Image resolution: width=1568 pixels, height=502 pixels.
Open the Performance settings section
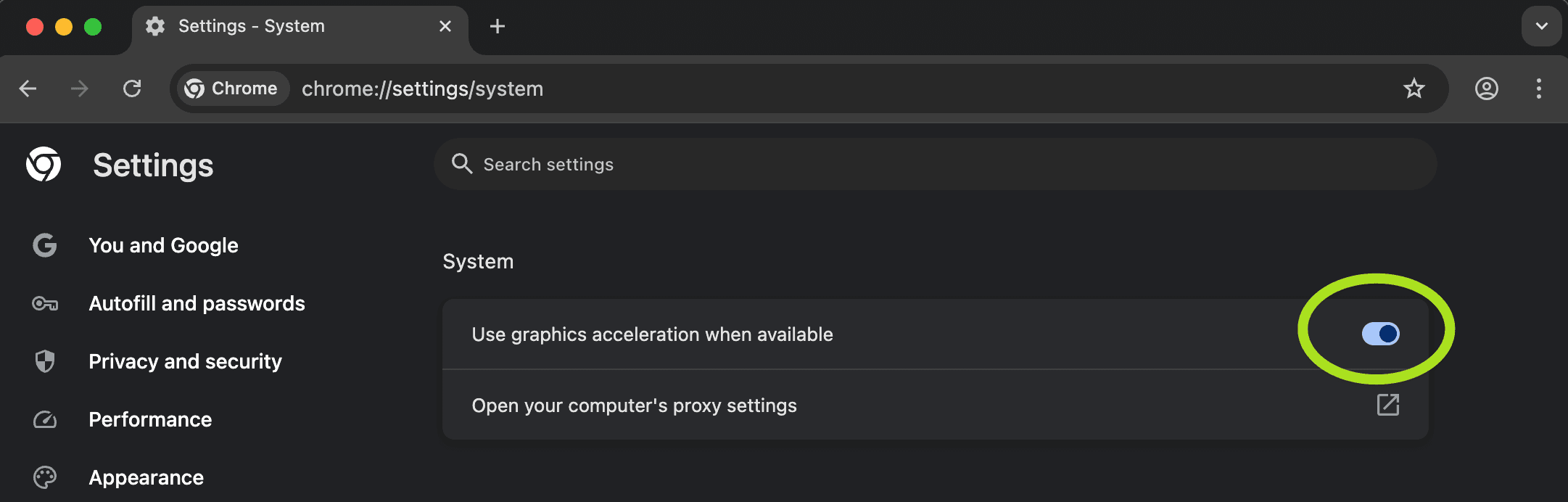click(x=150, y=419)
